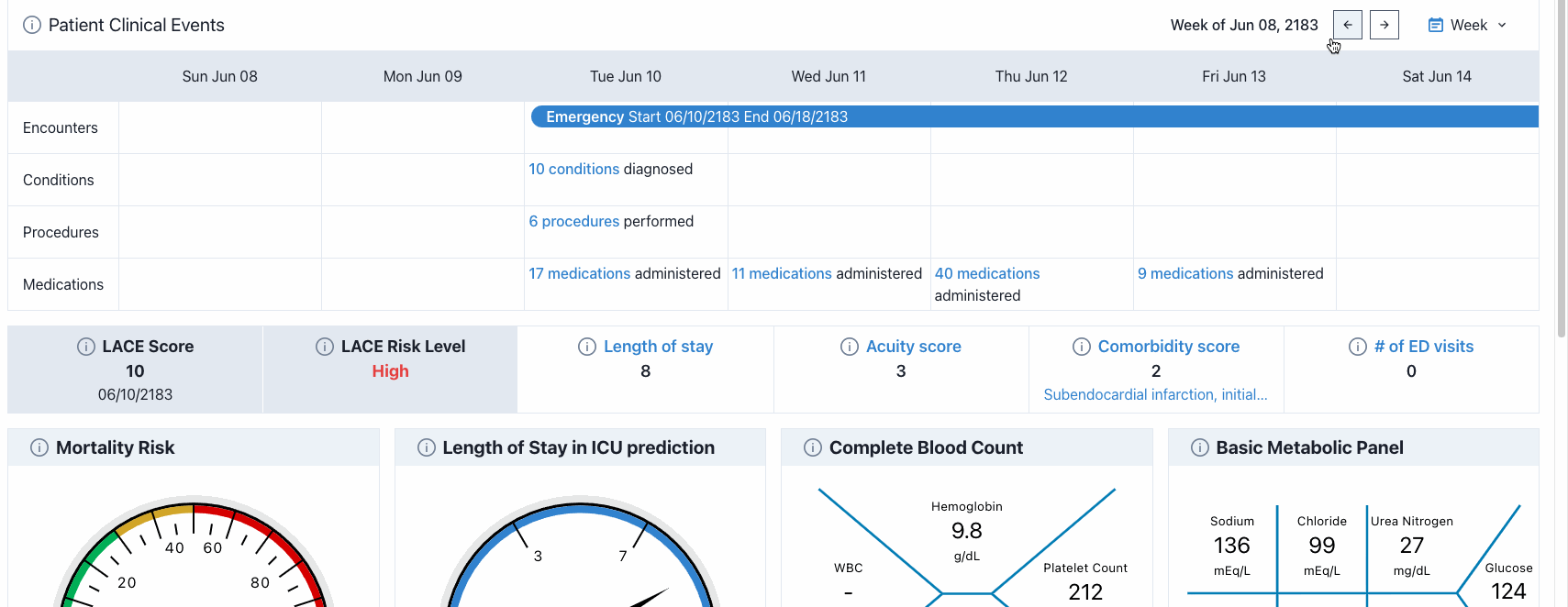This screenshot has width=1568, height=607.
Task: Open the 40 medications link on Thursday
Action: coord(987,273)
